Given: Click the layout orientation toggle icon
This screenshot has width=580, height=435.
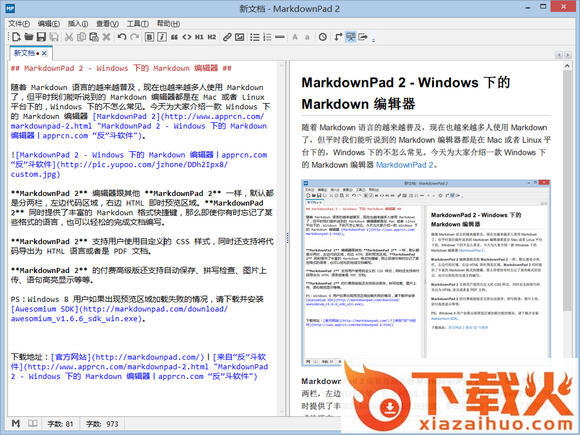Looking at the screenshot, I should [338, 37].
